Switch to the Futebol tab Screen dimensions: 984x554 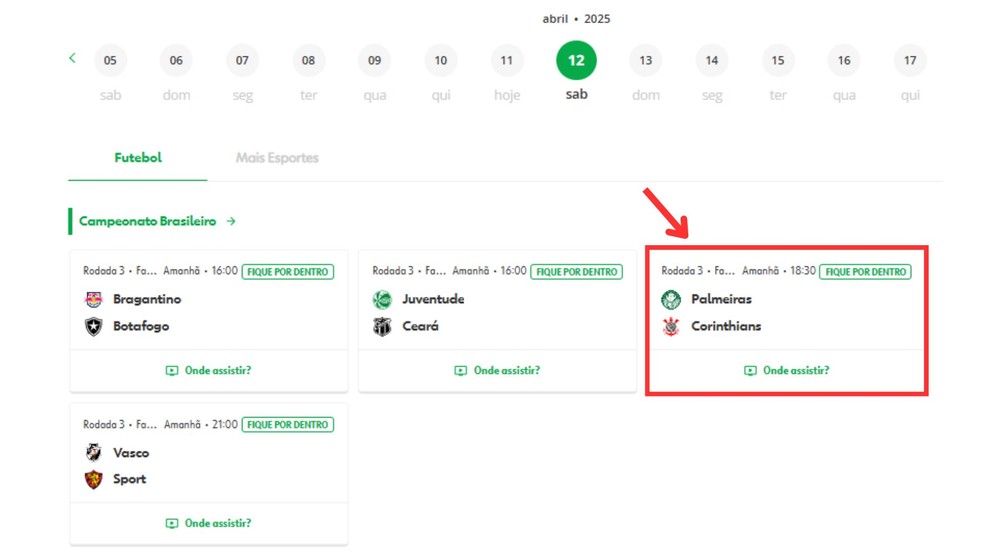click(x=137, y=158)
